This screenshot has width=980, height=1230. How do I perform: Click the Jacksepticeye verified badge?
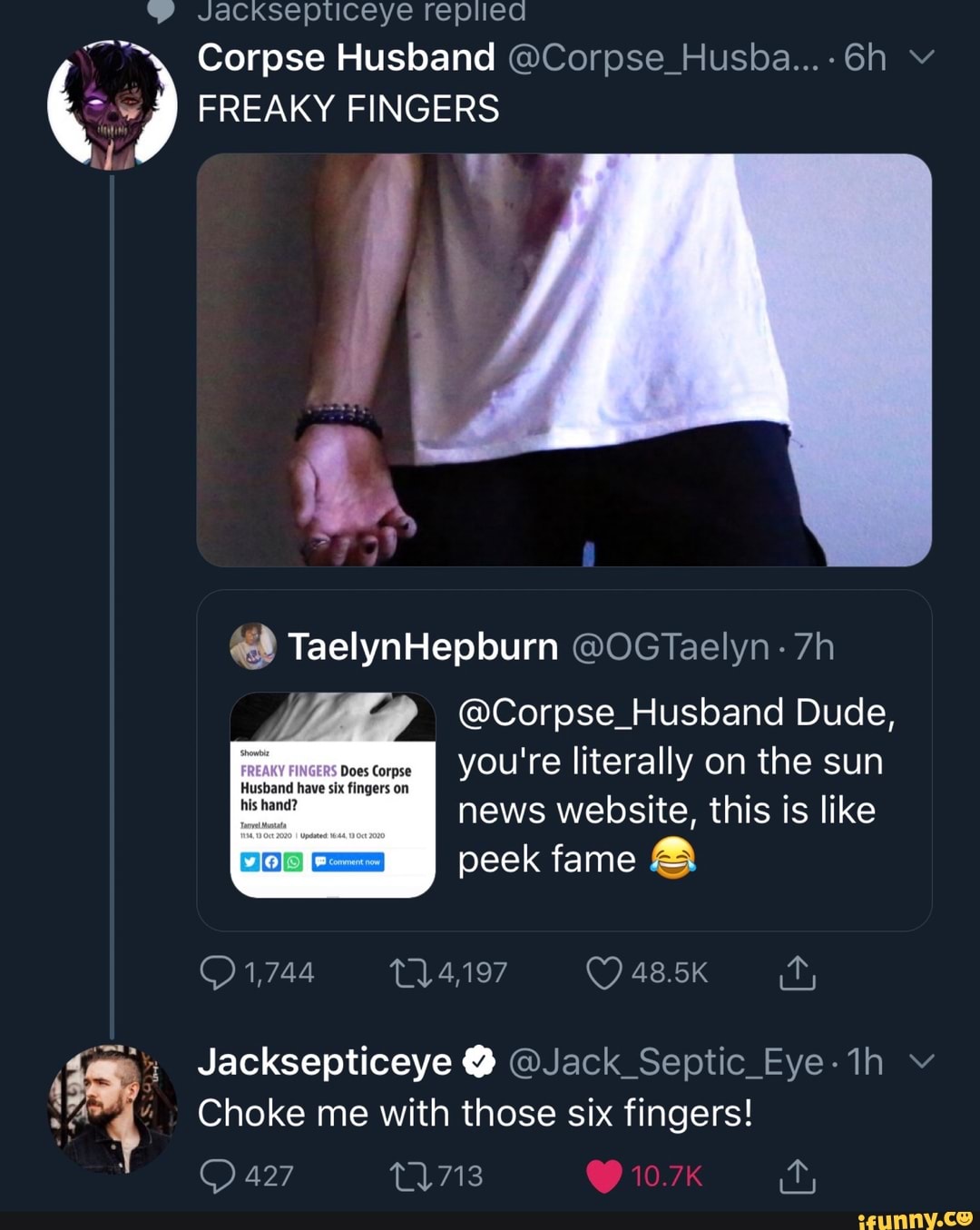pyautogui.click(x=479, y=1061)
